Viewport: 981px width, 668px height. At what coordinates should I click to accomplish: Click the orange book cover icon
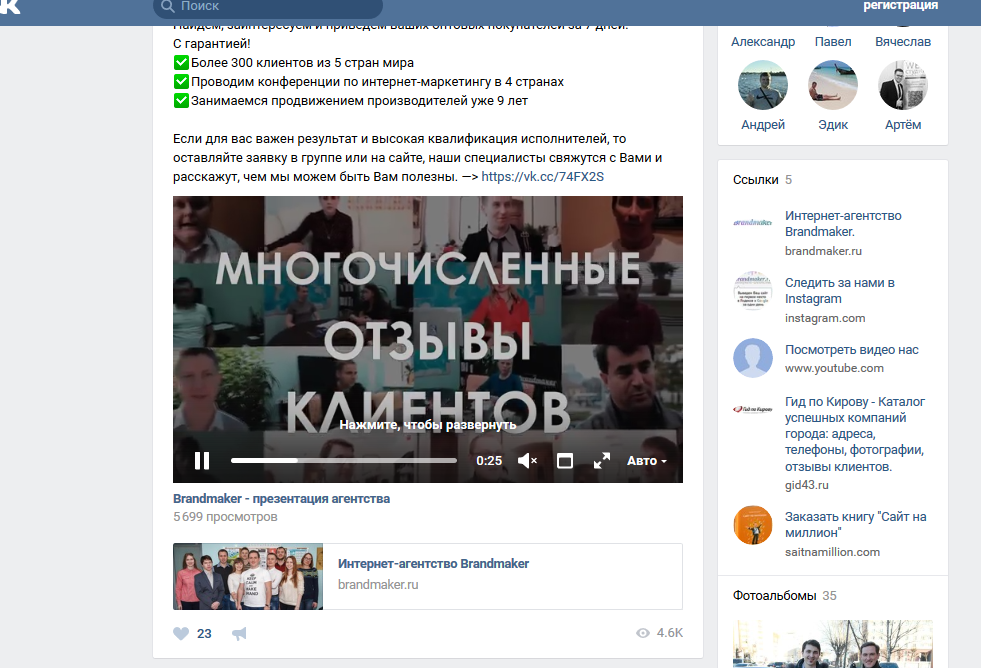click(x=753, y=525)
